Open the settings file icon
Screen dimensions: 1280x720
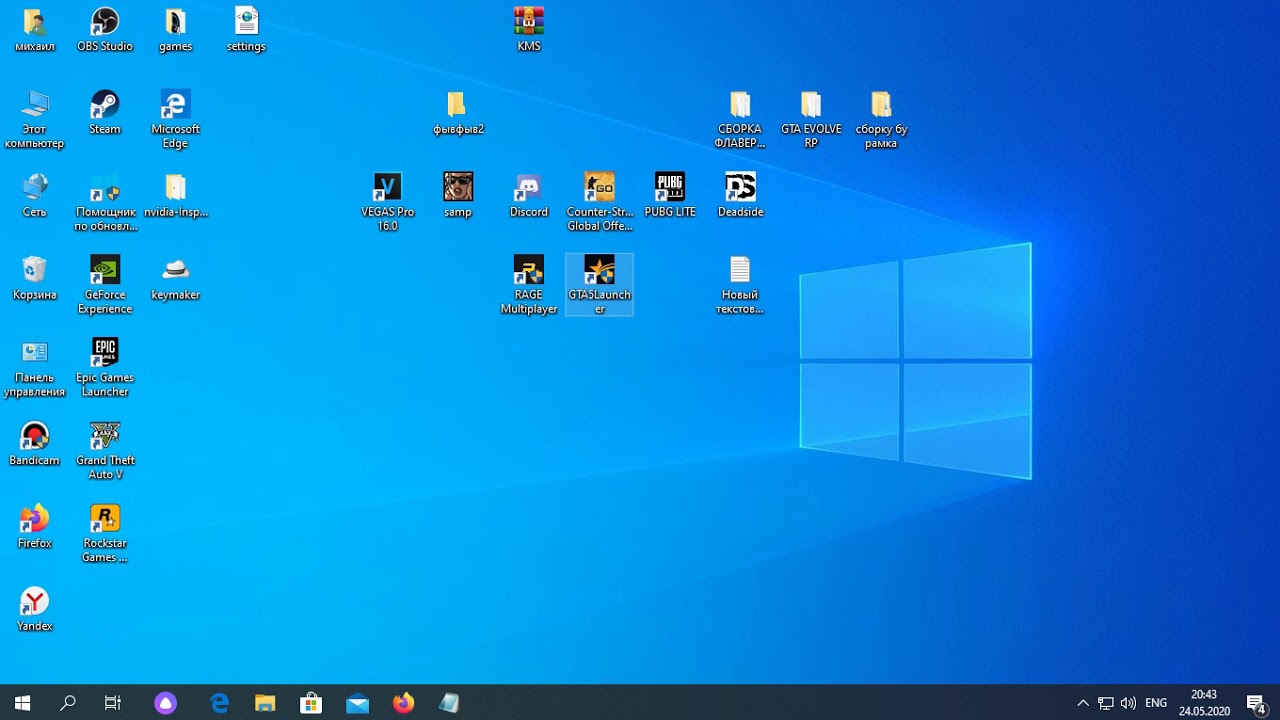(246, 30)
